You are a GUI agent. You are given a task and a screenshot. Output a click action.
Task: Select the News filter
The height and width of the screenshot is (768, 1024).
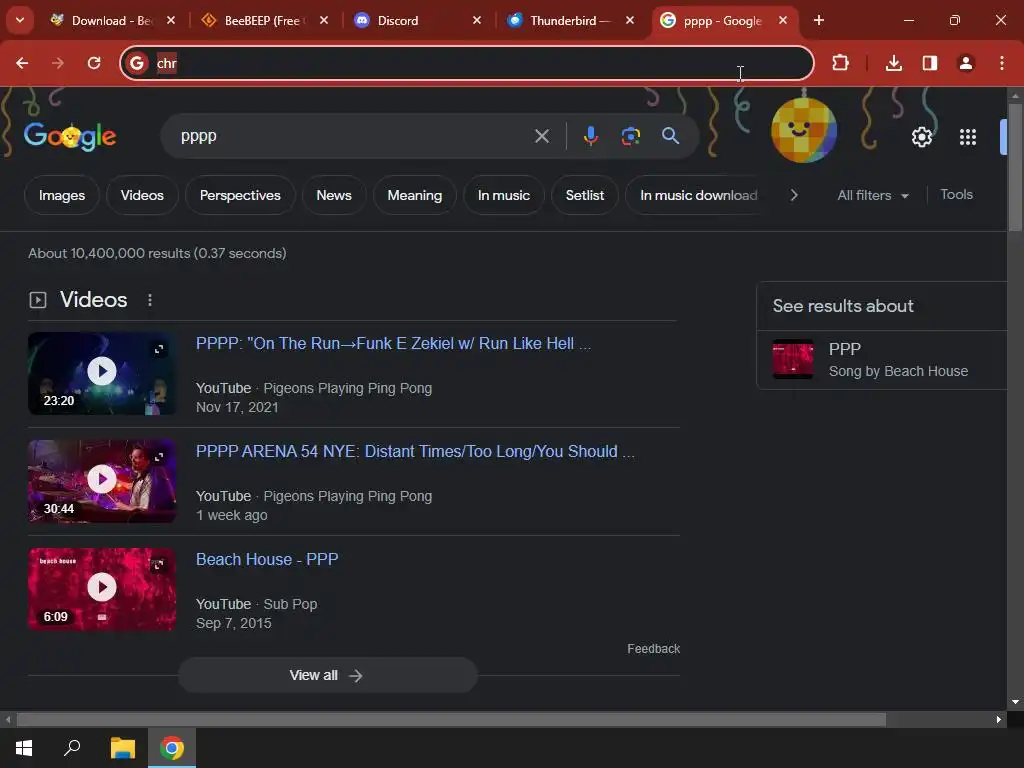pos(334,195)
